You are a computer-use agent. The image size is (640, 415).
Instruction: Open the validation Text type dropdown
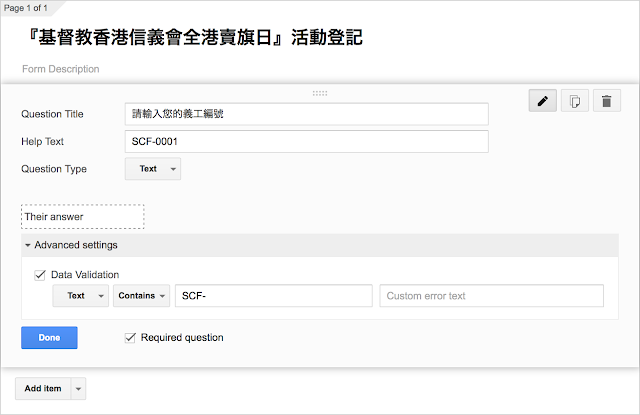pyautogui.click(x=80, y=295)
